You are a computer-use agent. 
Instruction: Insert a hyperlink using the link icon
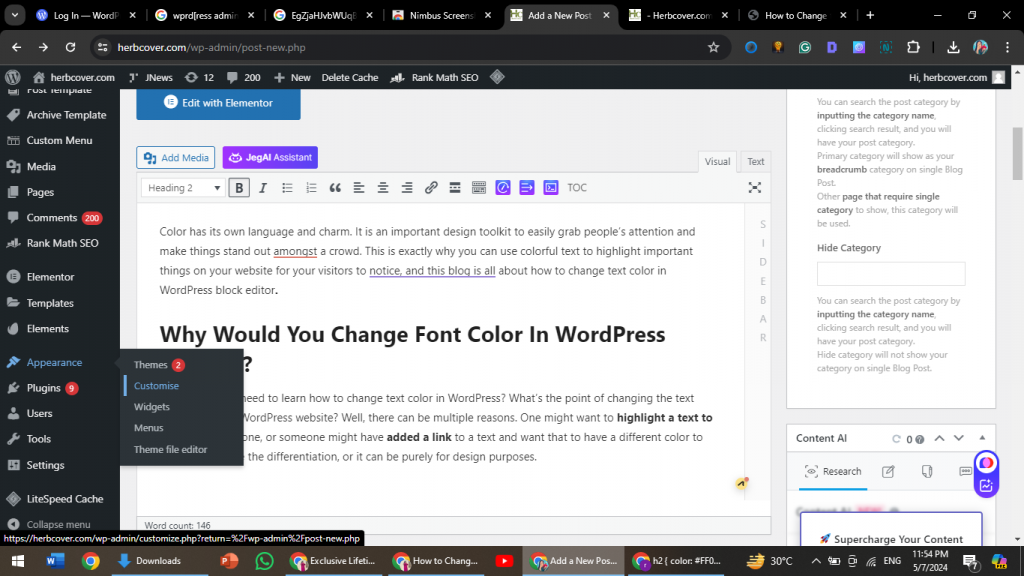coord(431,187)
